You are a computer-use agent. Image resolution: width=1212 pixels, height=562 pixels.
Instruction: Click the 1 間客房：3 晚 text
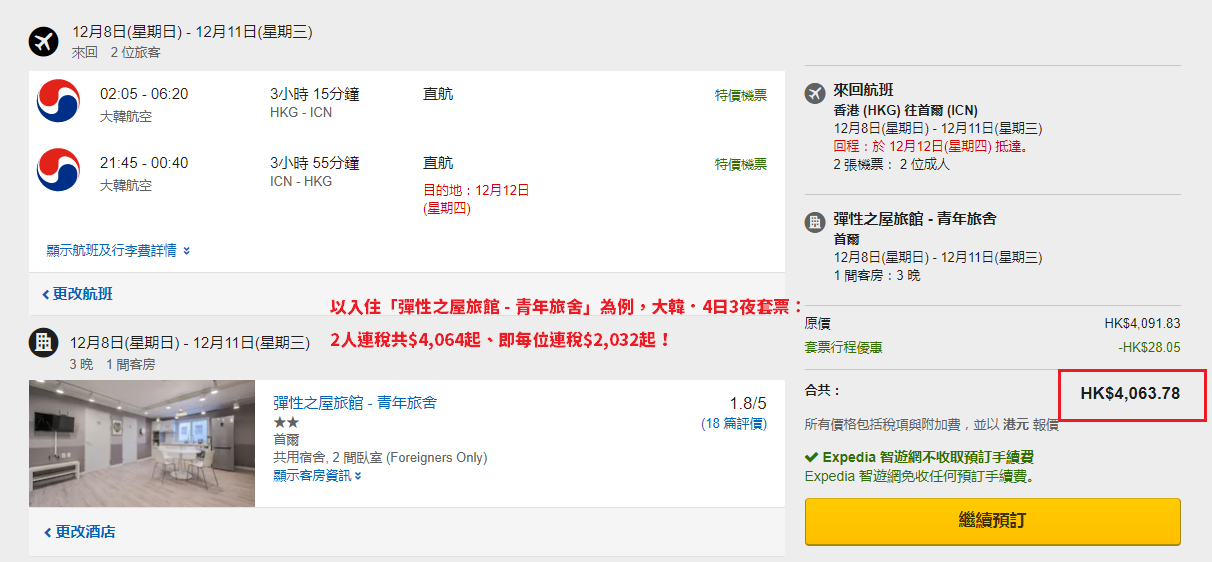pyautogui.click(x=877, y=275)
